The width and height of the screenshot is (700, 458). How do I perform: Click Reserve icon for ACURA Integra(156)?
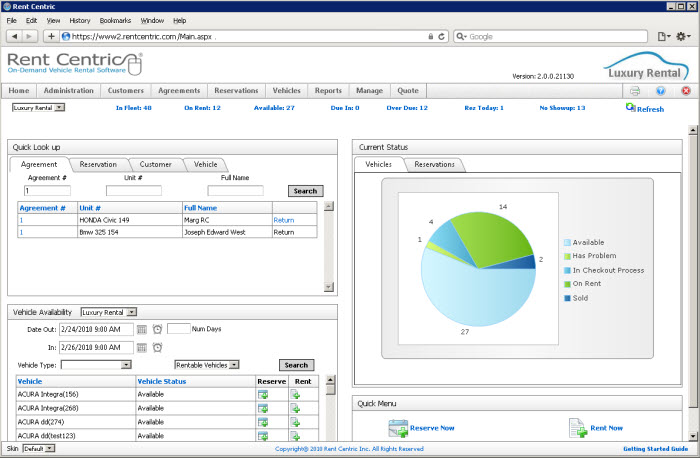click(263, 395)
